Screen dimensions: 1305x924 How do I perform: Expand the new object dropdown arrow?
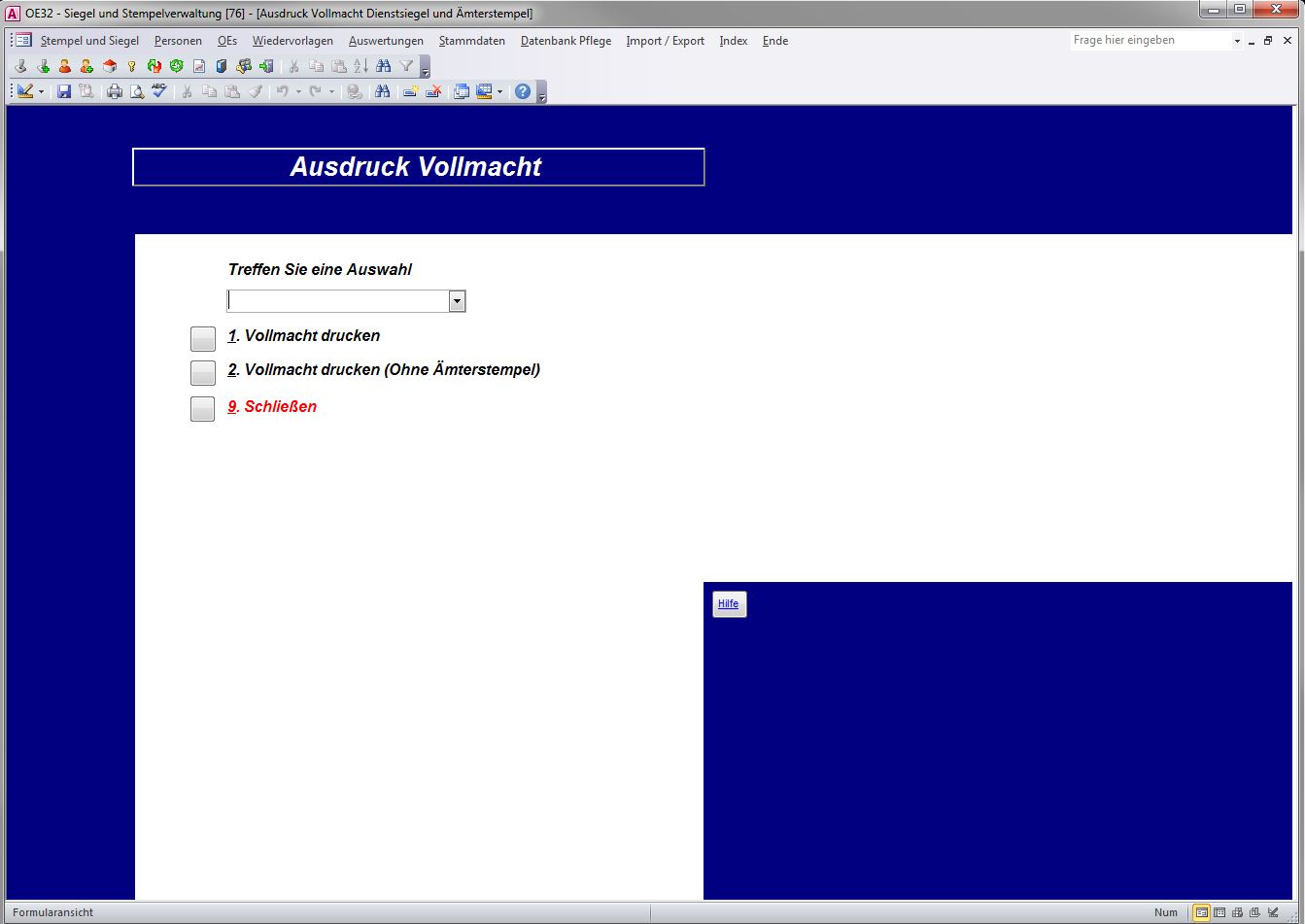499,91
